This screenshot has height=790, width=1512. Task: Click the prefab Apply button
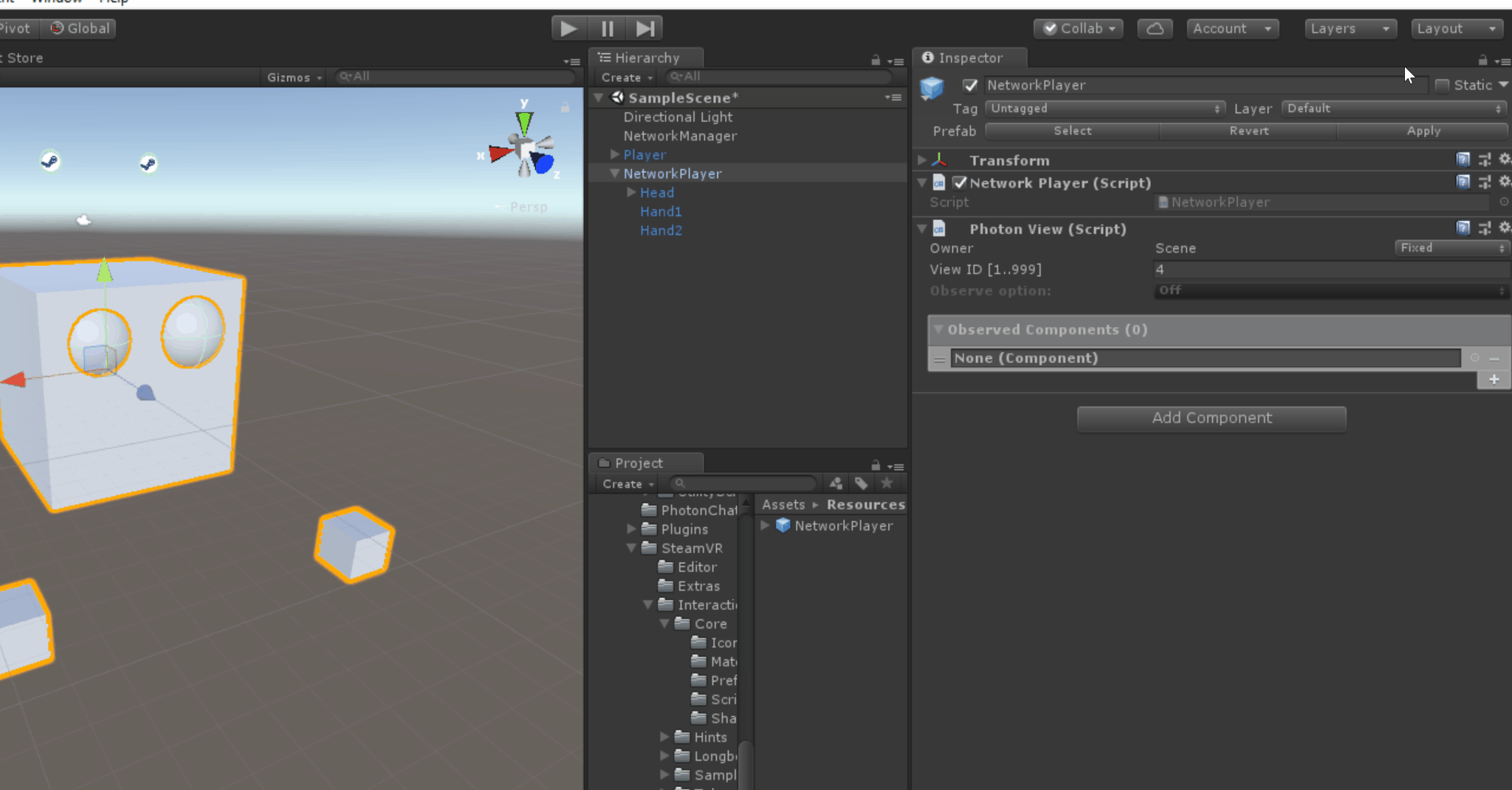pyautogui.click(x=1423, y=131)
